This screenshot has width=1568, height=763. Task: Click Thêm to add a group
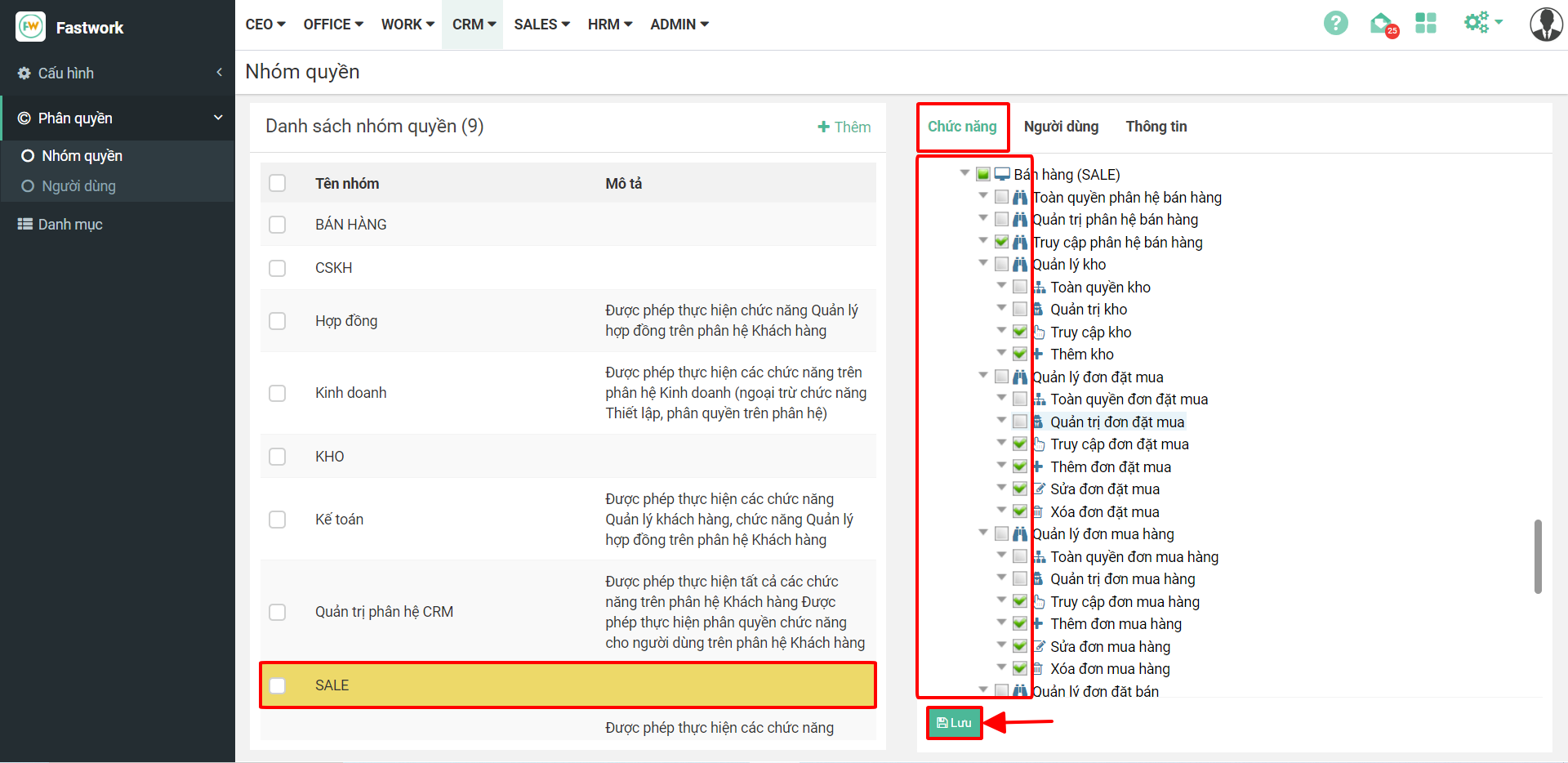(x=844, y=127)
